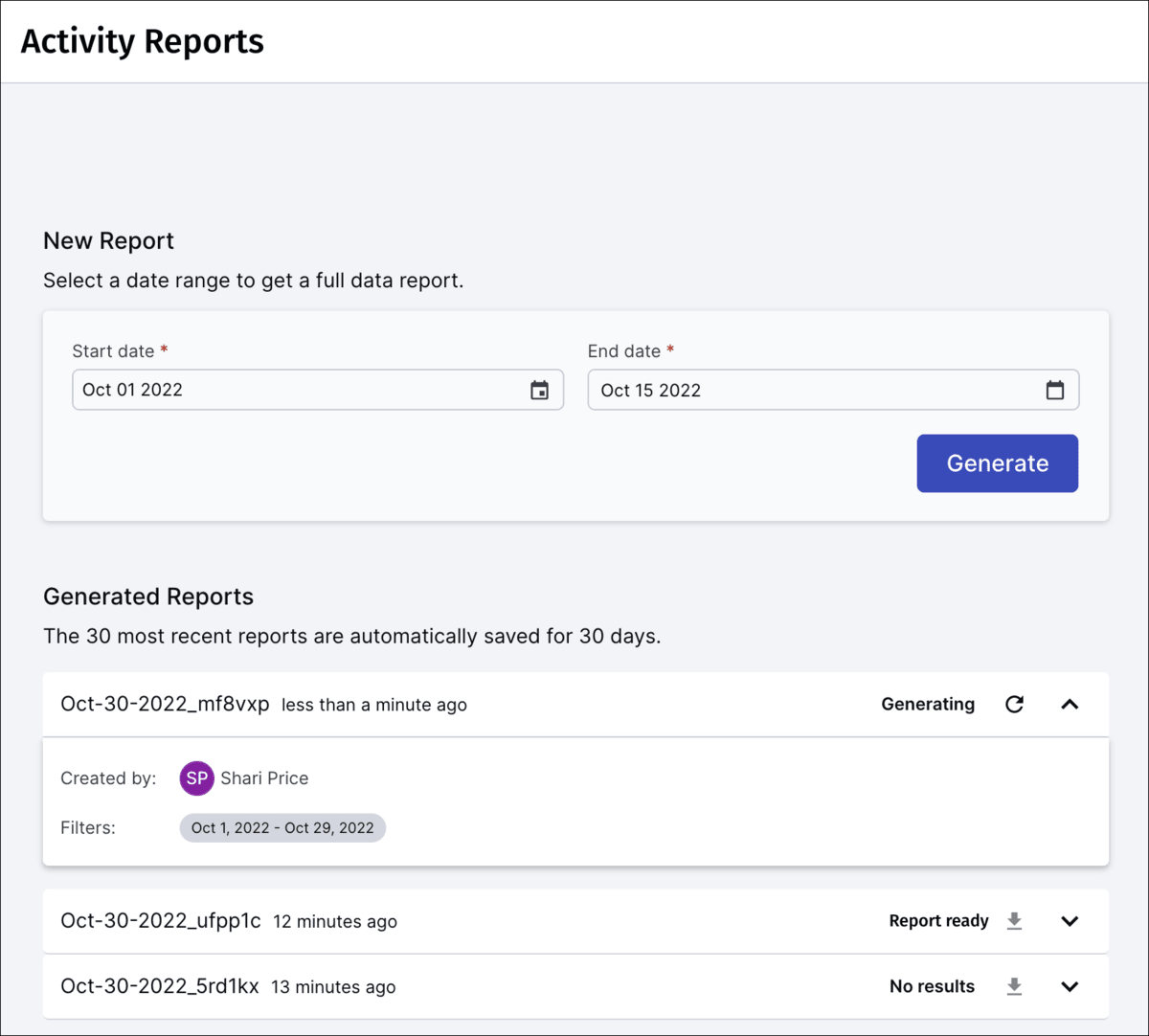Open the Start date calendar picker icon

coord(540,390)
